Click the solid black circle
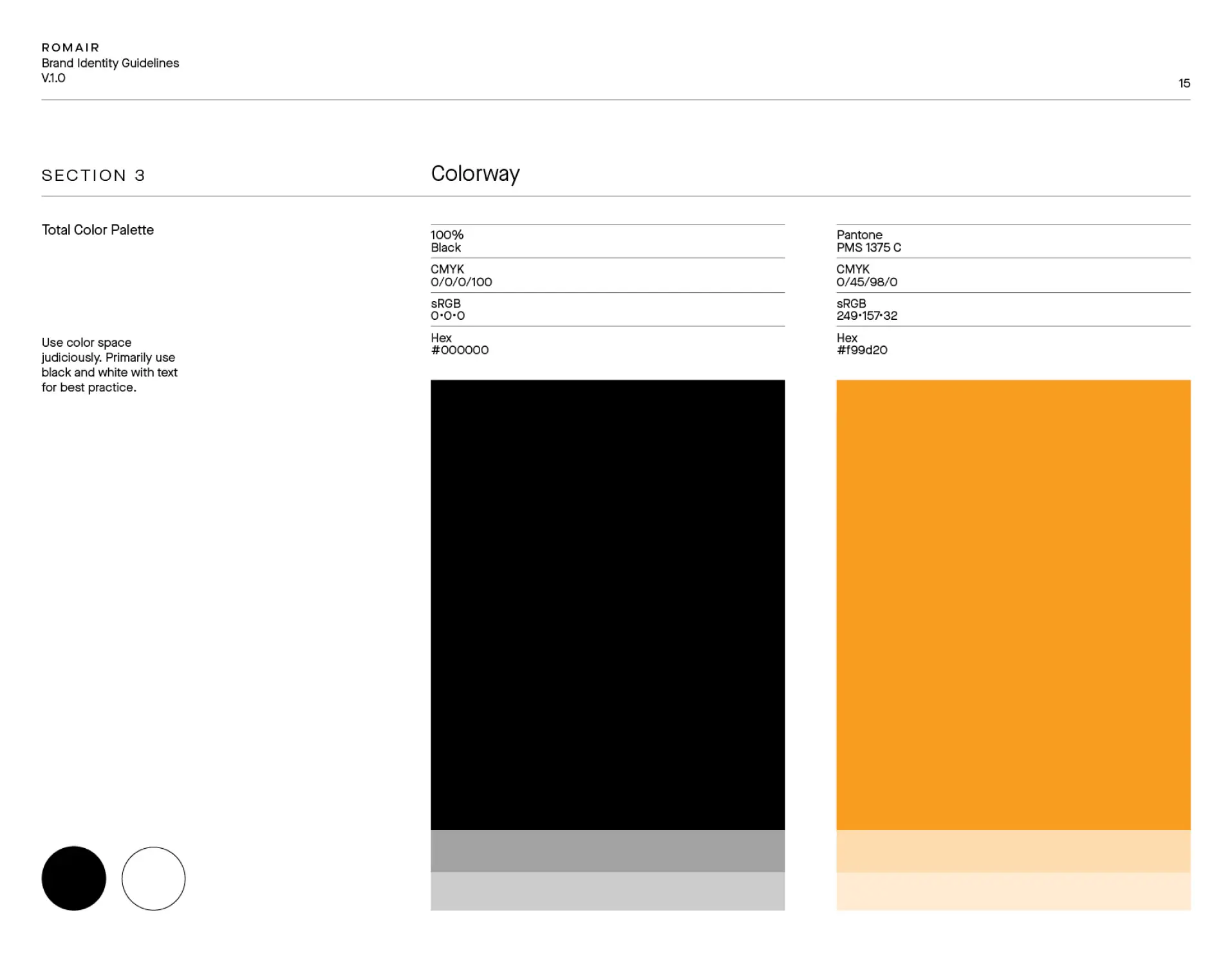The image size is (1232, 953). click(73, 878)
